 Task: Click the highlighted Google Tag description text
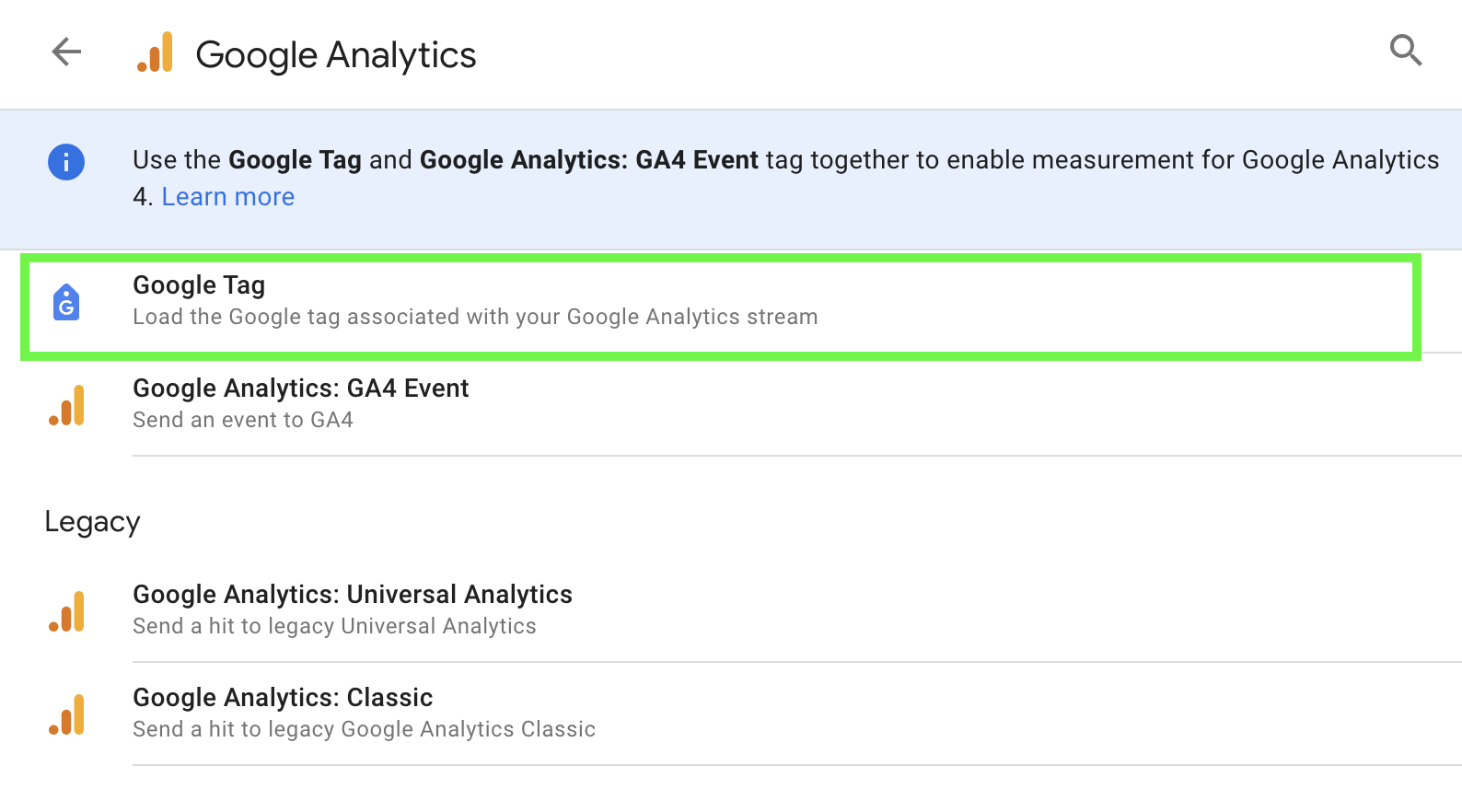click(475, 316)
